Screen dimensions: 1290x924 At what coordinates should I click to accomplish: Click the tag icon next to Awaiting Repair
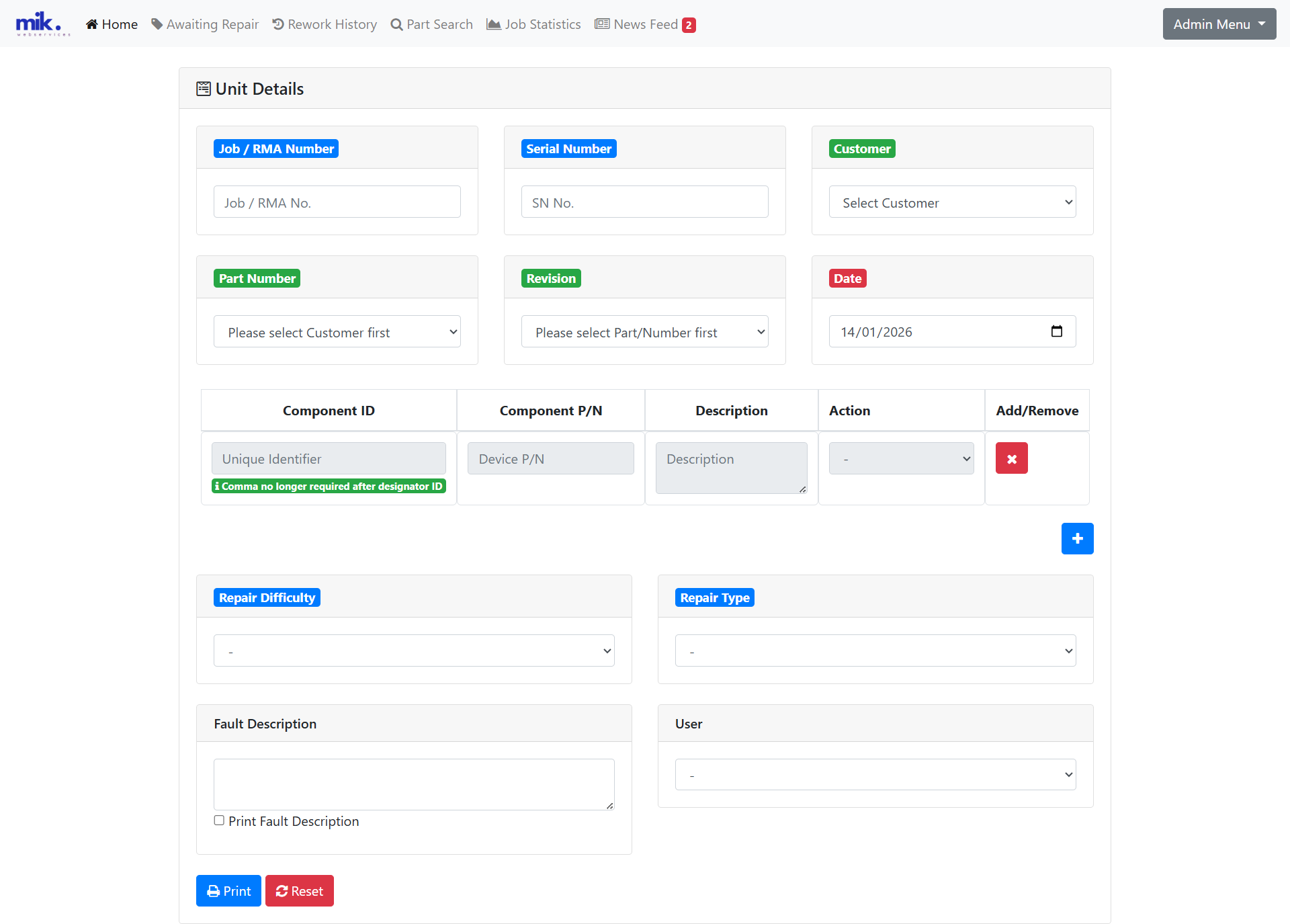point(156,24)
